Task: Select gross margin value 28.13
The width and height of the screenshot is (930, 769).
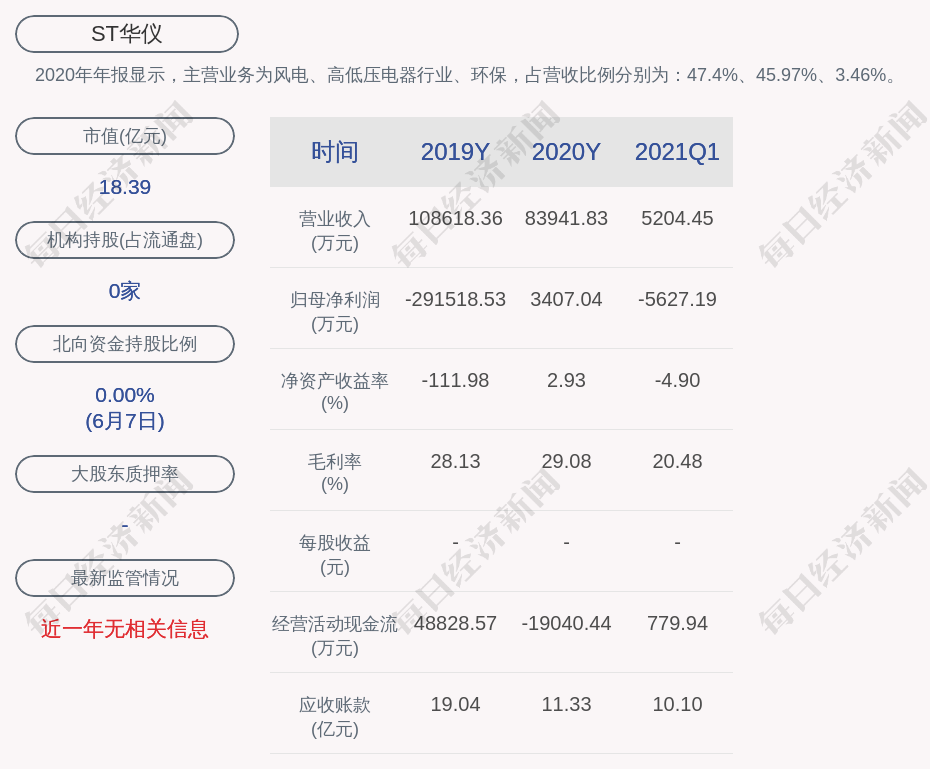Action: (455, 461)
